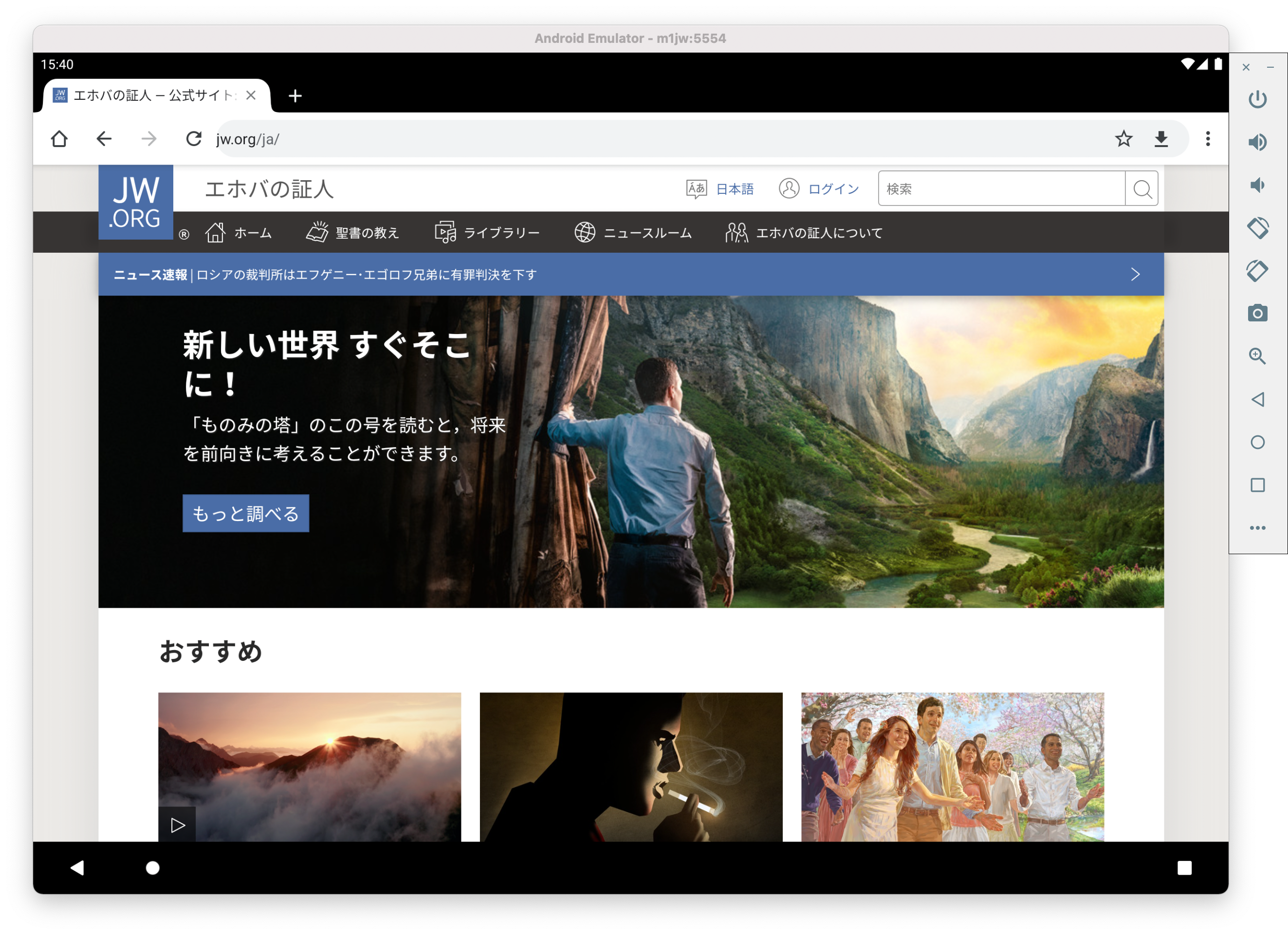Click the library media icon

445,232
